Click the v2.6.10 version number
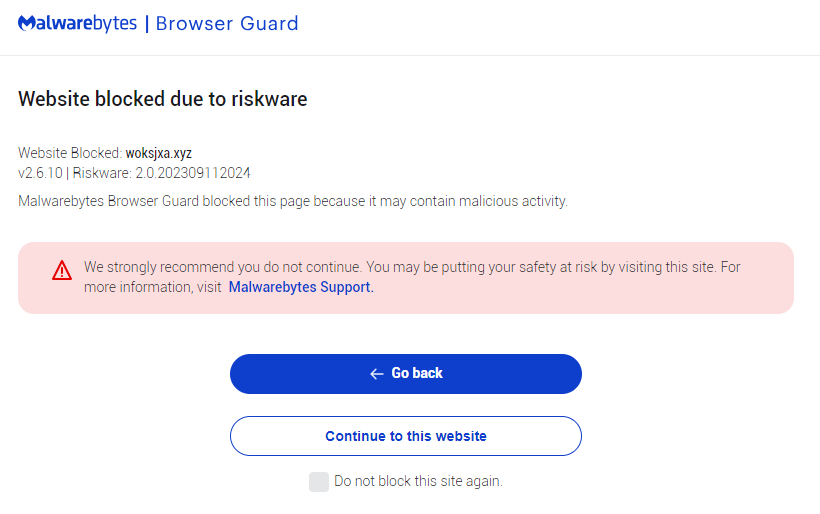Image resolution: width=820 pixels, height=514 pixels. coord(40,173)
